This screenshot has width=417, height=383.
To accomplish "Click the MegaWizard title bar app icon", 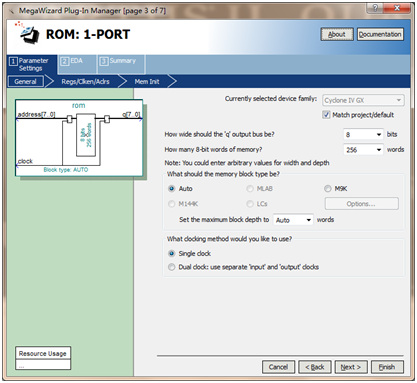I will coord(12,11).
